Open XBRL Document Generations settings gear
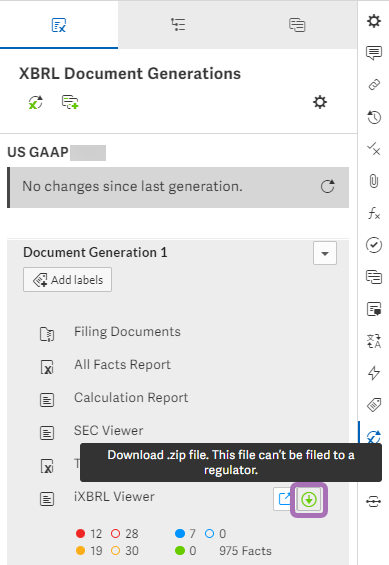 pos(319,102)
